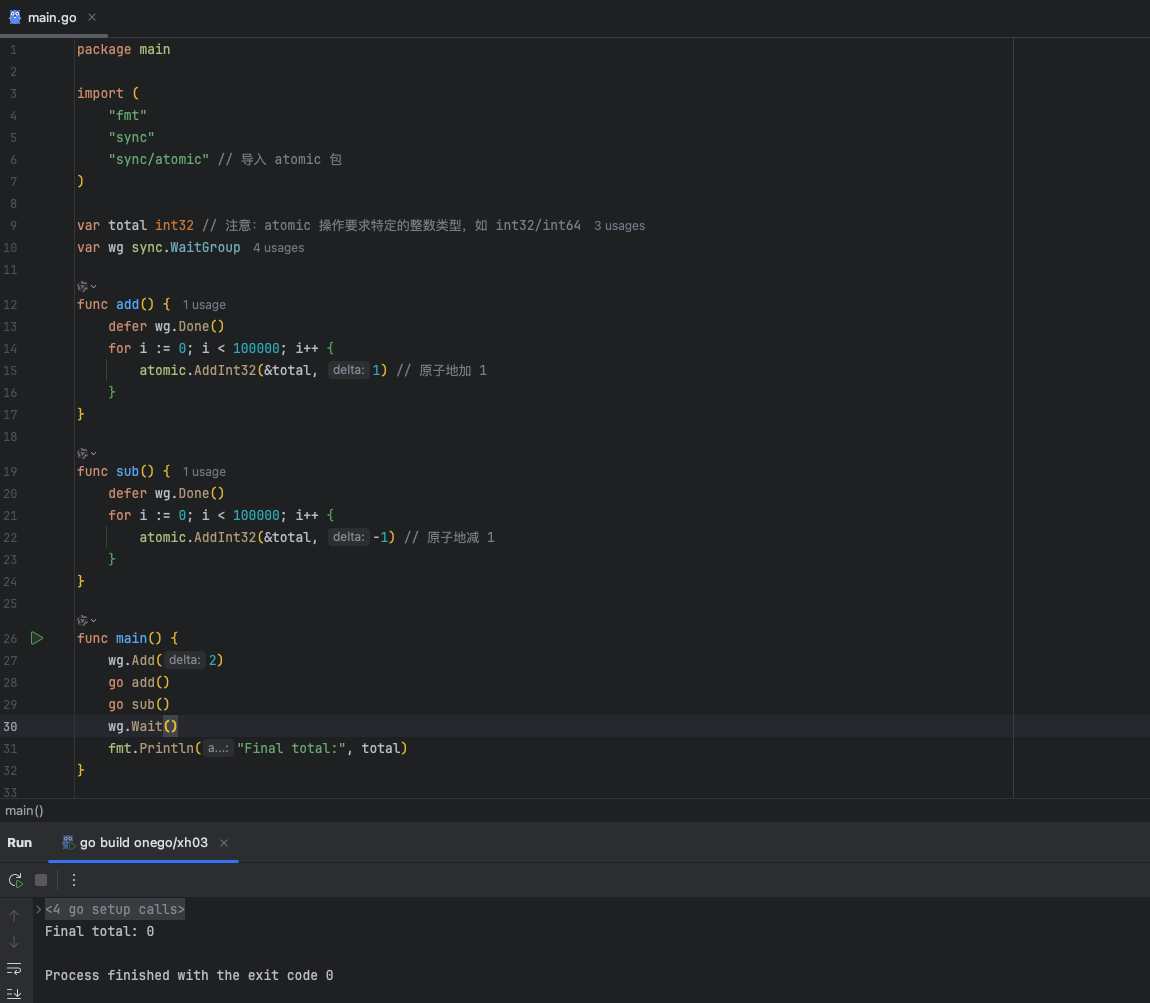The width and height of the screenshot is (1150, 1003).
Task: Click the a...: parameter hint in Println
Action: pos(218,749)
